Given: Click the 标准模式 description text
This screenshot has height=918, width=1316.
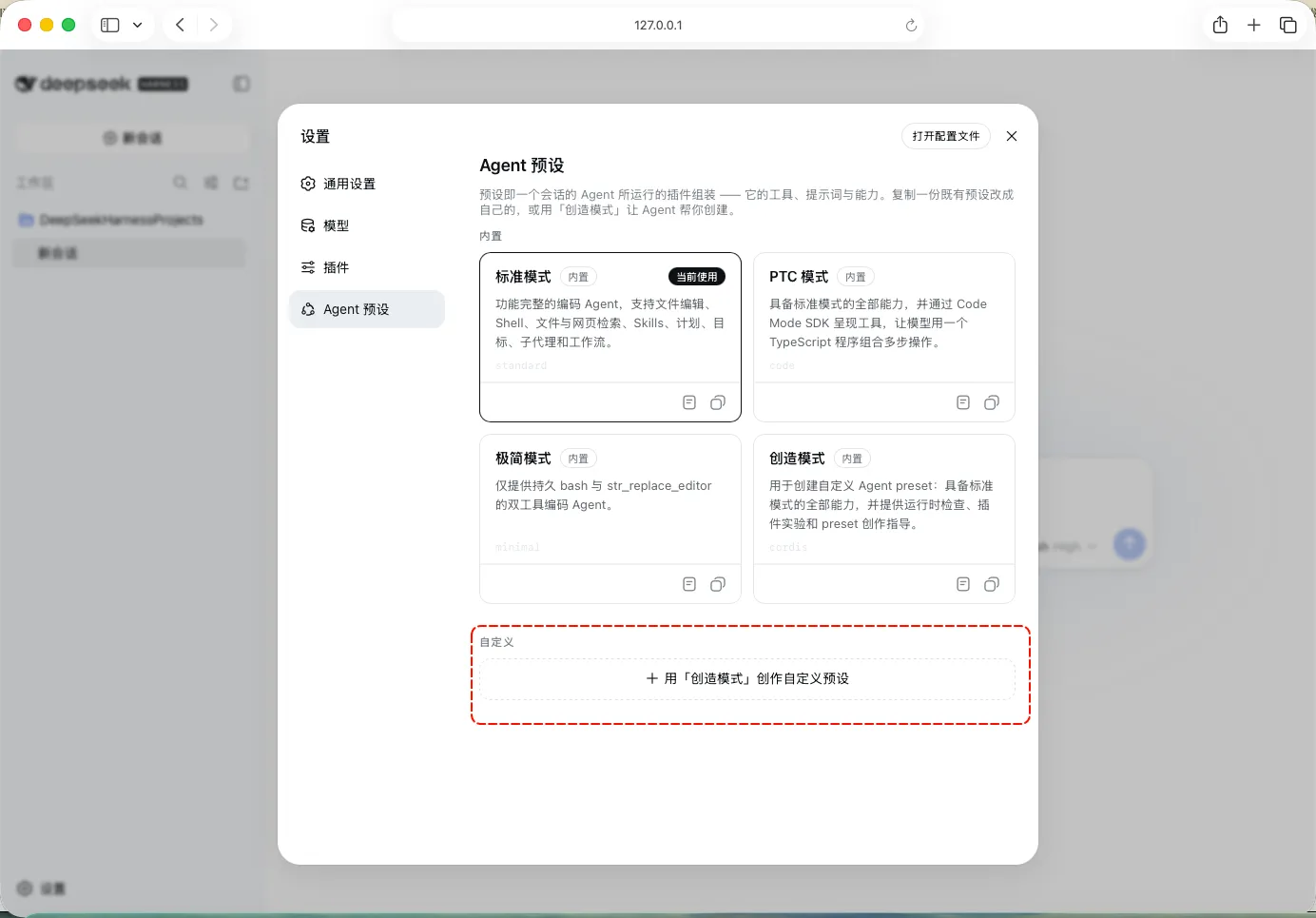Looking at the screenshot, I should [610, 323].
